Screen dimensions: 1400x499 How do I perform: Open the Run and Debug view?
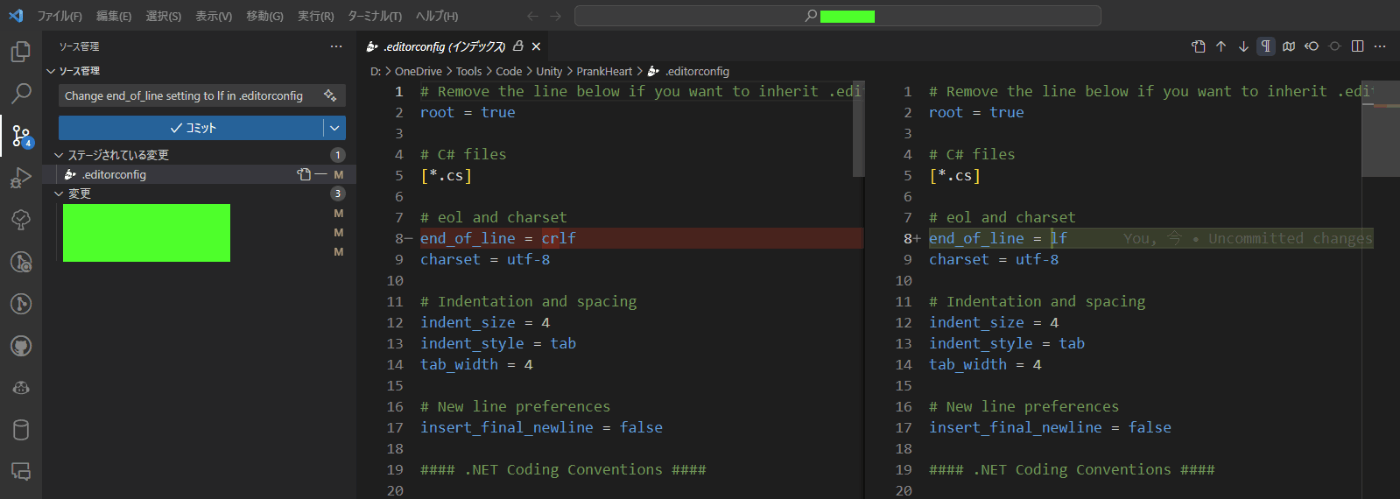tap(20, 178)
